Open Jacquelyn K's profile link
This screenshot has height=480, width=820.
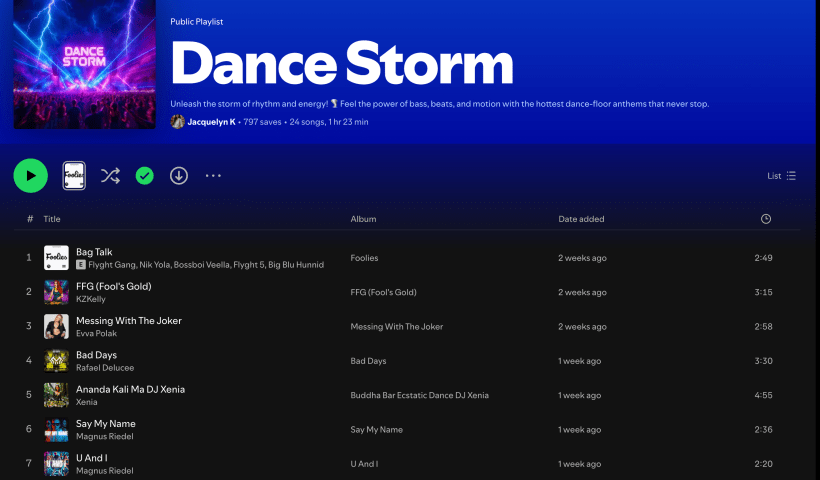[211, 122]
